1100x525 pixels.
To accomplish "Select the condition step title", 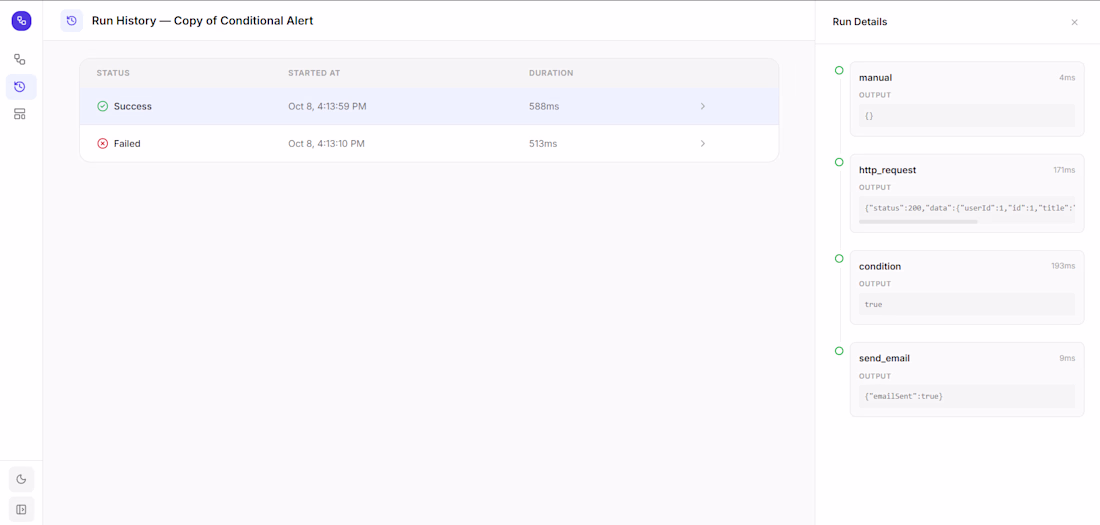I will coord(880,266).
